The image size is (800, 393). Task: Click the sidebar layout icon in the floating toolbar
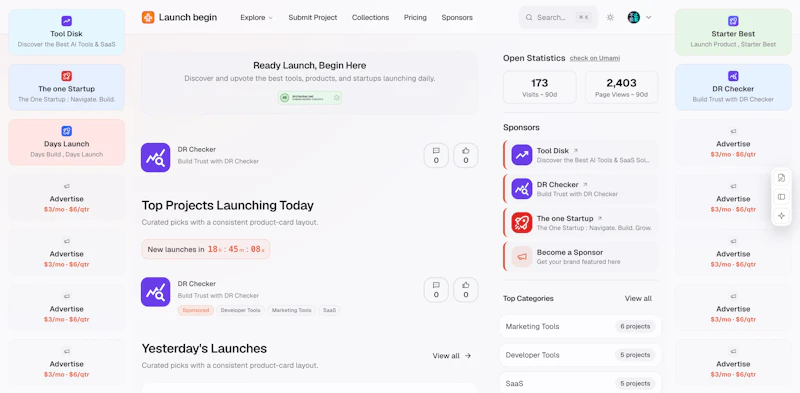tap(781, 196)
